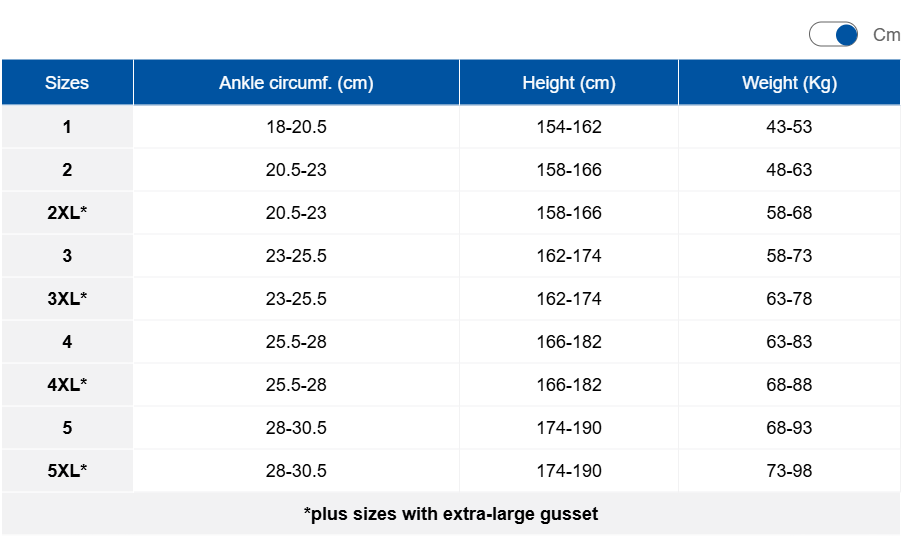Select the 3XL* size row label

click(67, 298)
